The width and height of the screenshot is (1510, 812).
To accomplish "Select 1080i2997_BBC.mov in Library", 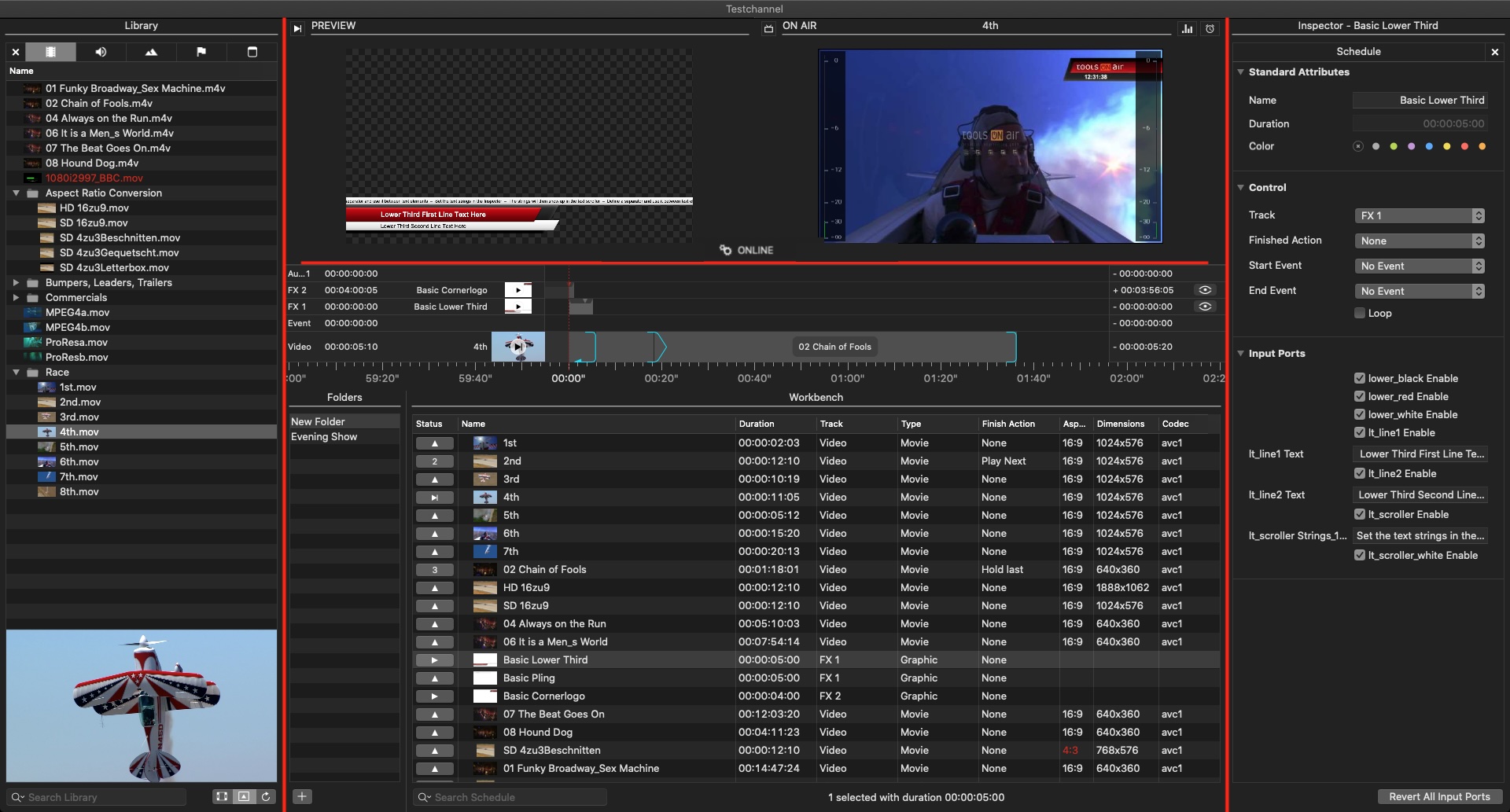I will tap(142, 178).
